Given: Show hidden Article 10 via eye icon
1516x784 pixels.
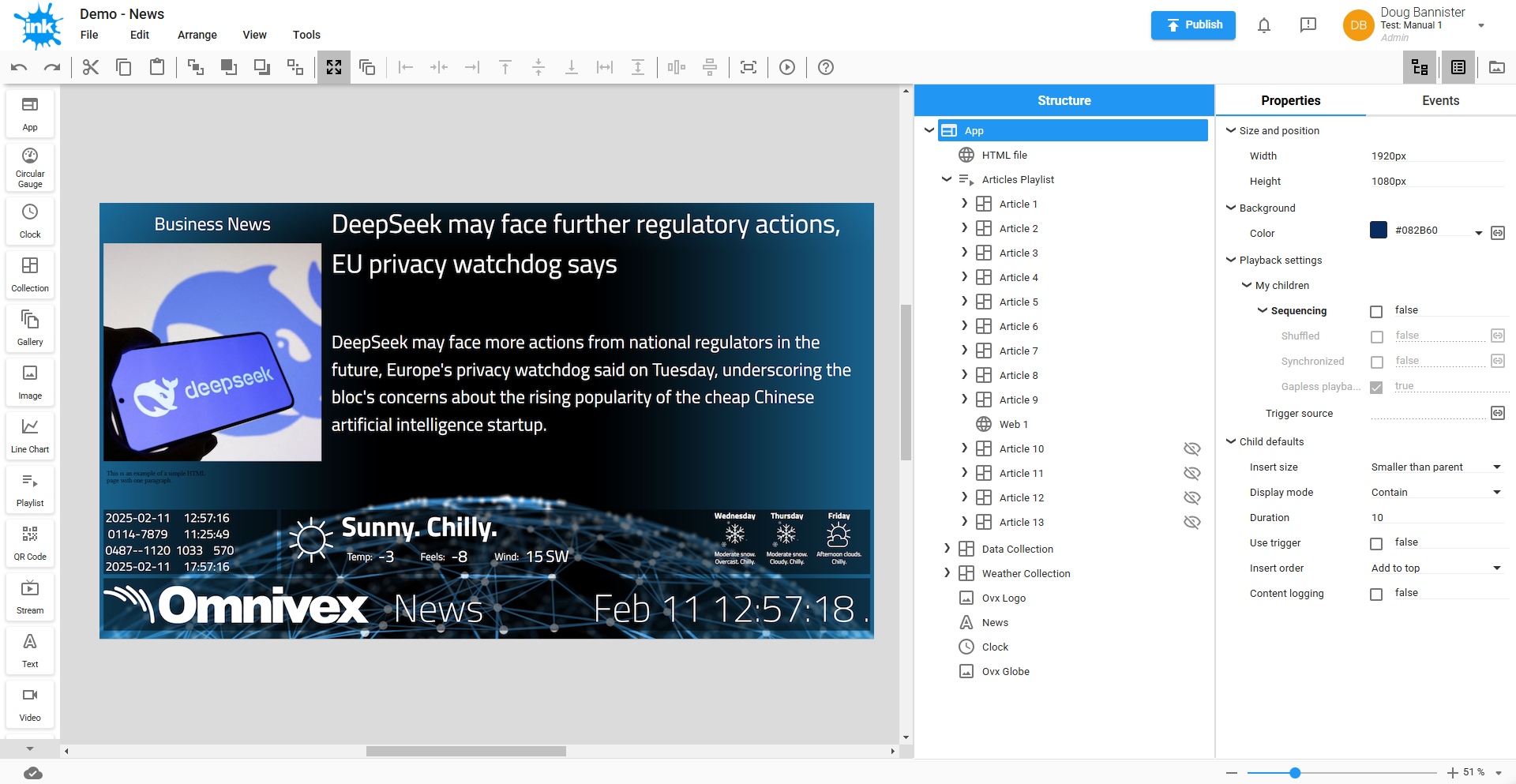Looking at the screenshot, I should click(x=1192, y=448).
